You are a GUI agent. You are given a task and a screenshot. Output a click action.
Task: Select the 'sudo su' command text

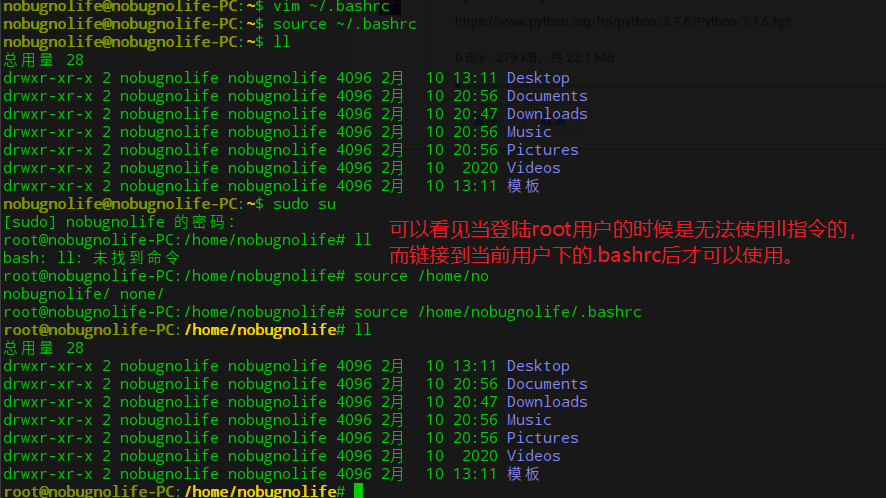click(305, 204)
